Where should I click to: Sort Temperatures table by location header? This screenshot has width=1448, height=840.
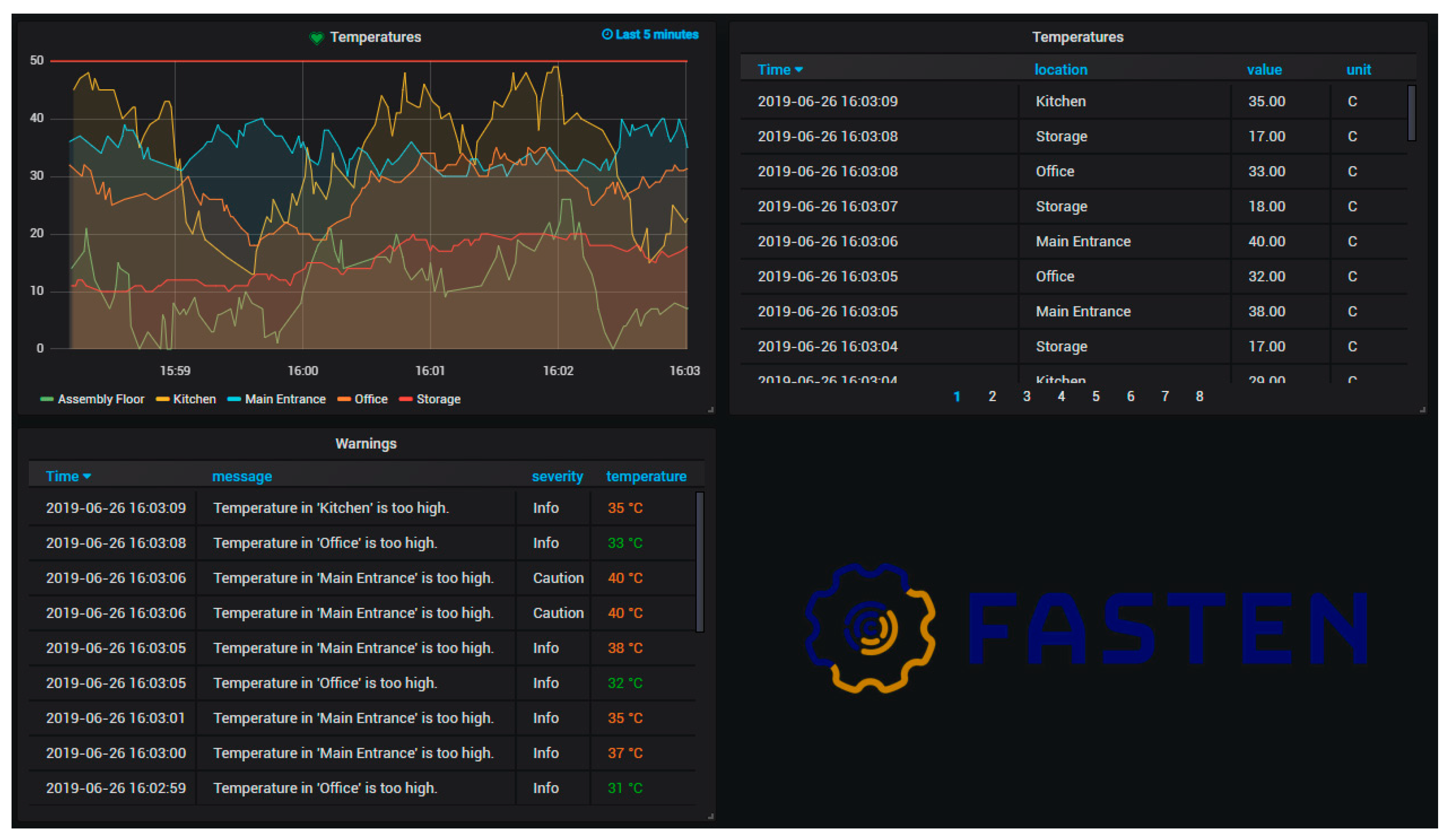click(1061, 70)
